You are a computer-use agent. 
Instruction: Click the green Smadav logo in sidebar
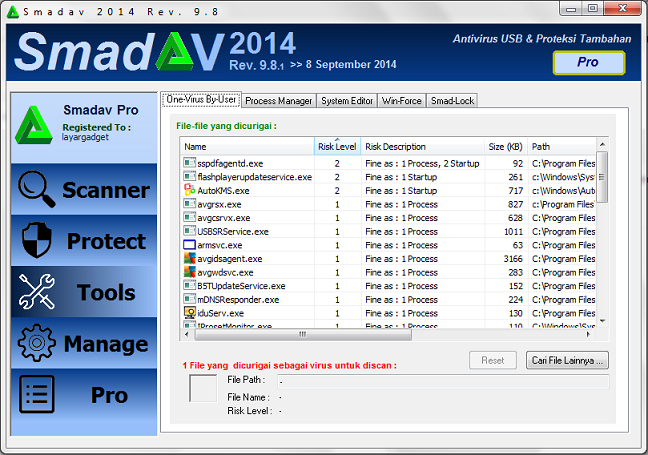[x=34, y=125]
